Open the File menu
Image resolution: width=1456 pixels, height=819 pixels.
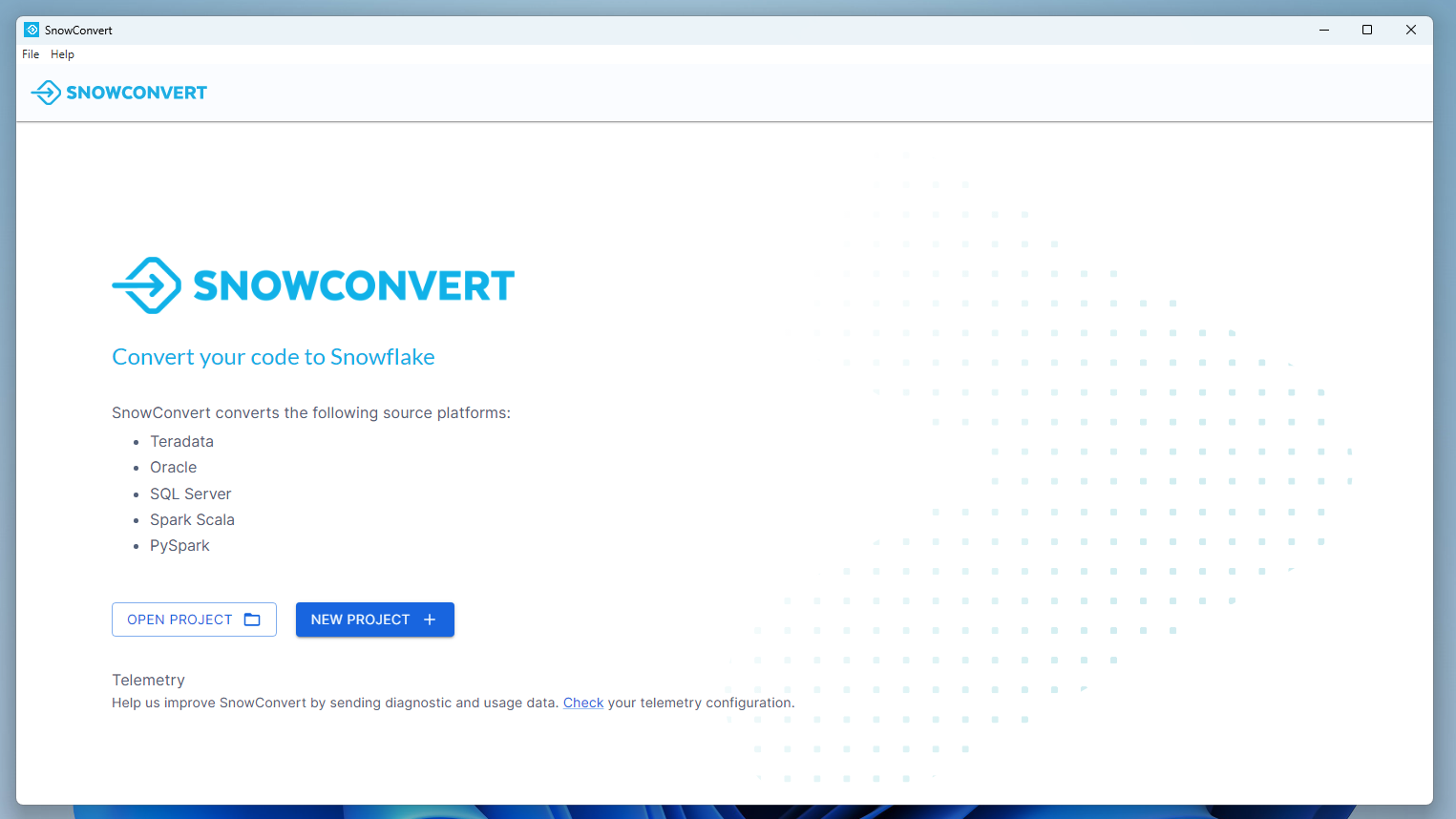point(30,54)
